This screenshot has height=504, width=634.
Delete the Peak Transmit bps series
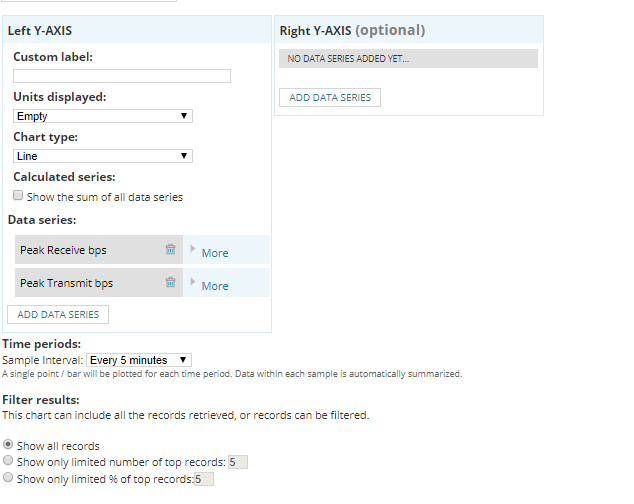click(x=170, y=283)
